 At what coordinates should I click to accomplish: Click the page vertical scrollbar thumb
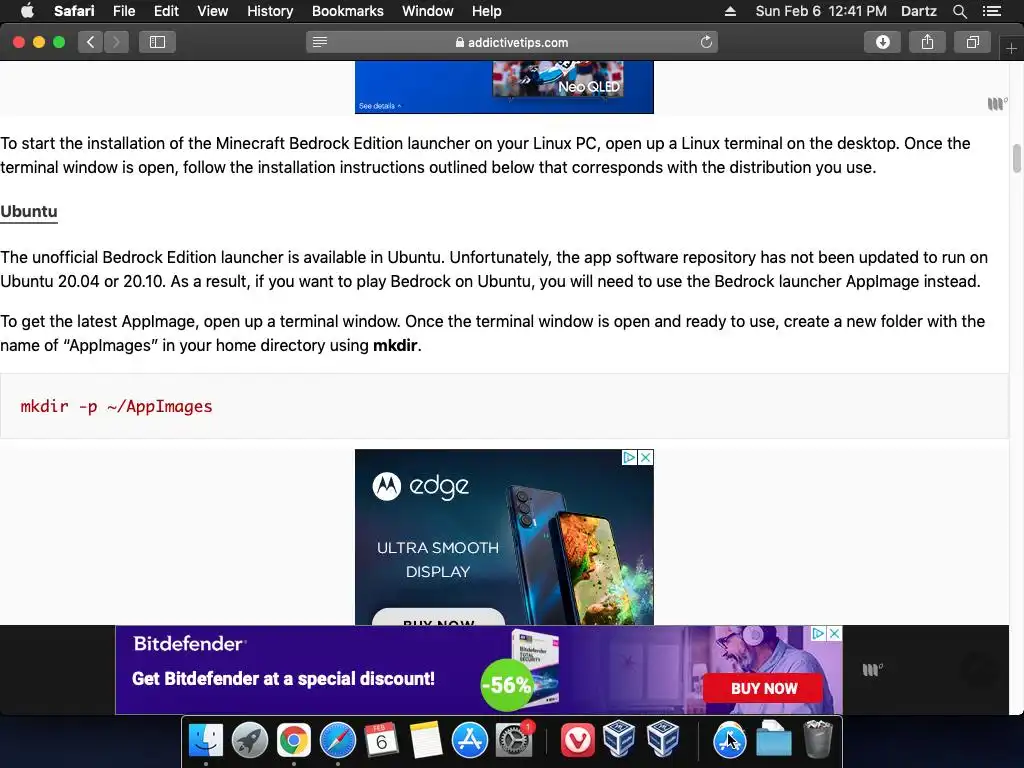(1016, 159)
